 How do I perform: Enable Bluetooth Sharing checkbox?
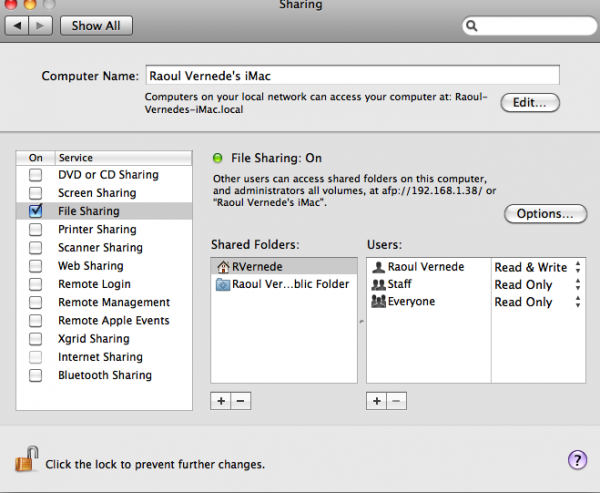(x=36, y=375)
